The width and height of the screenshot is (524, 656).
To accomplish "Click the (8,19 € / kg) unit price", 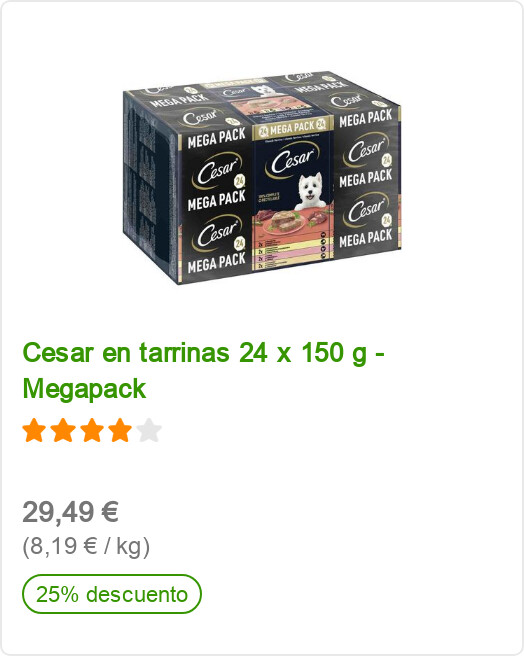I will pyautogui.click(x=86, y=546).
